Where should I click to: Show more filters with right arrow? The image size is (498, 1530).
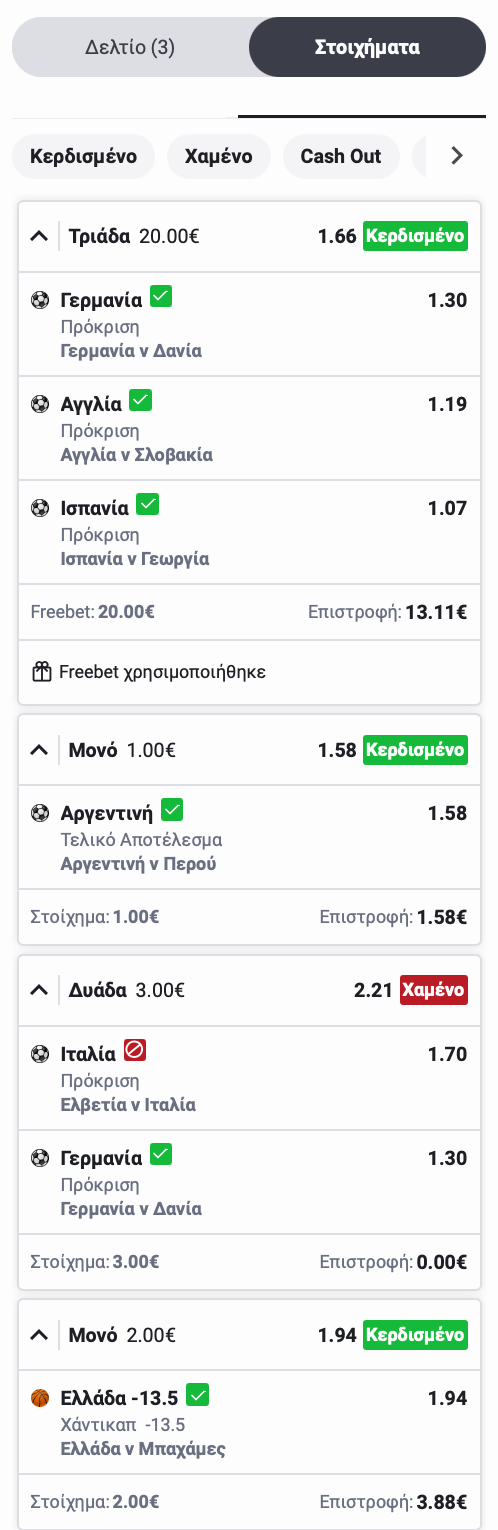(x=457, y=156)
